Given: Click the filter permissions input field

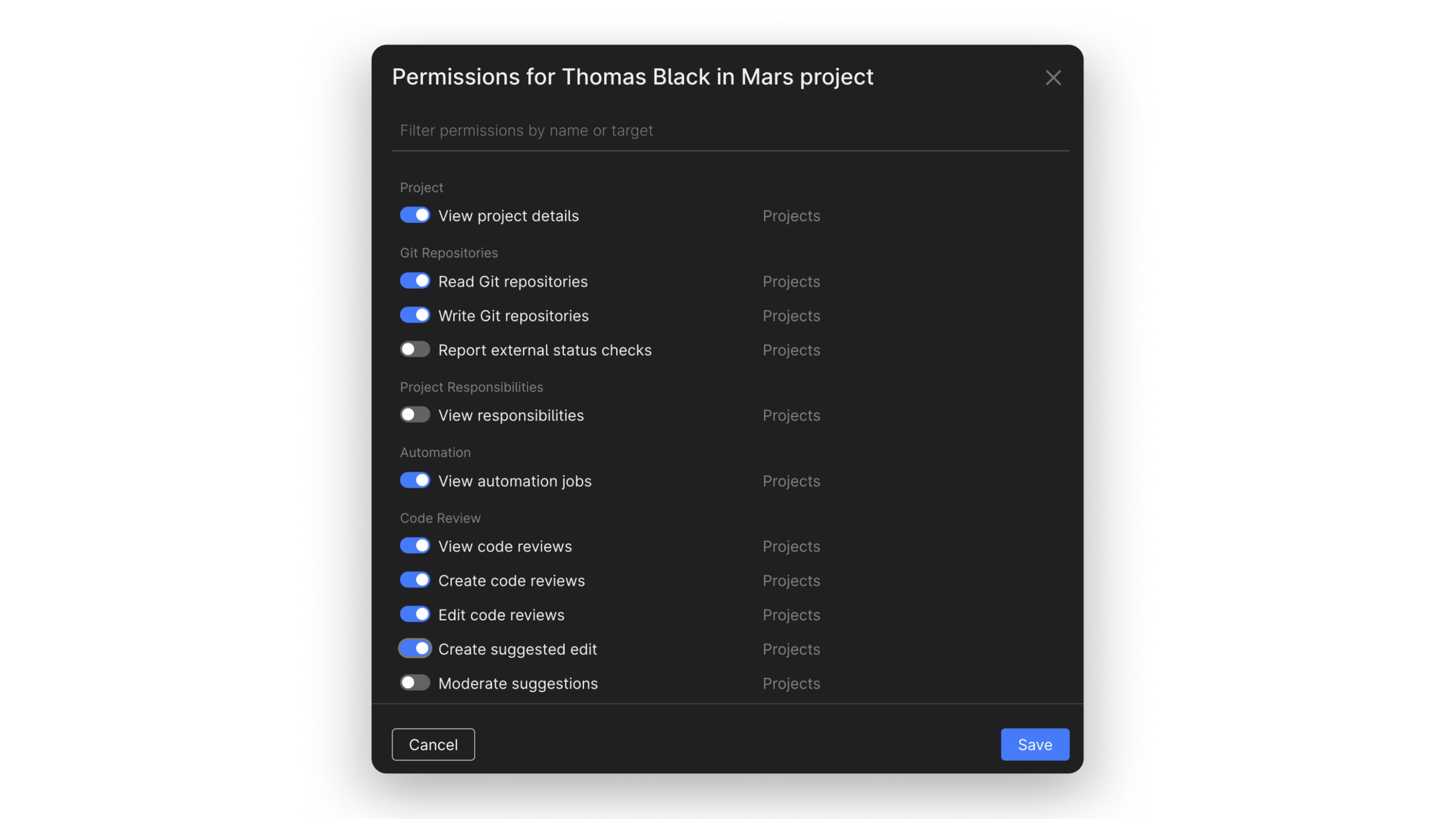Looking at the screenshot, I should coord(730,131).
